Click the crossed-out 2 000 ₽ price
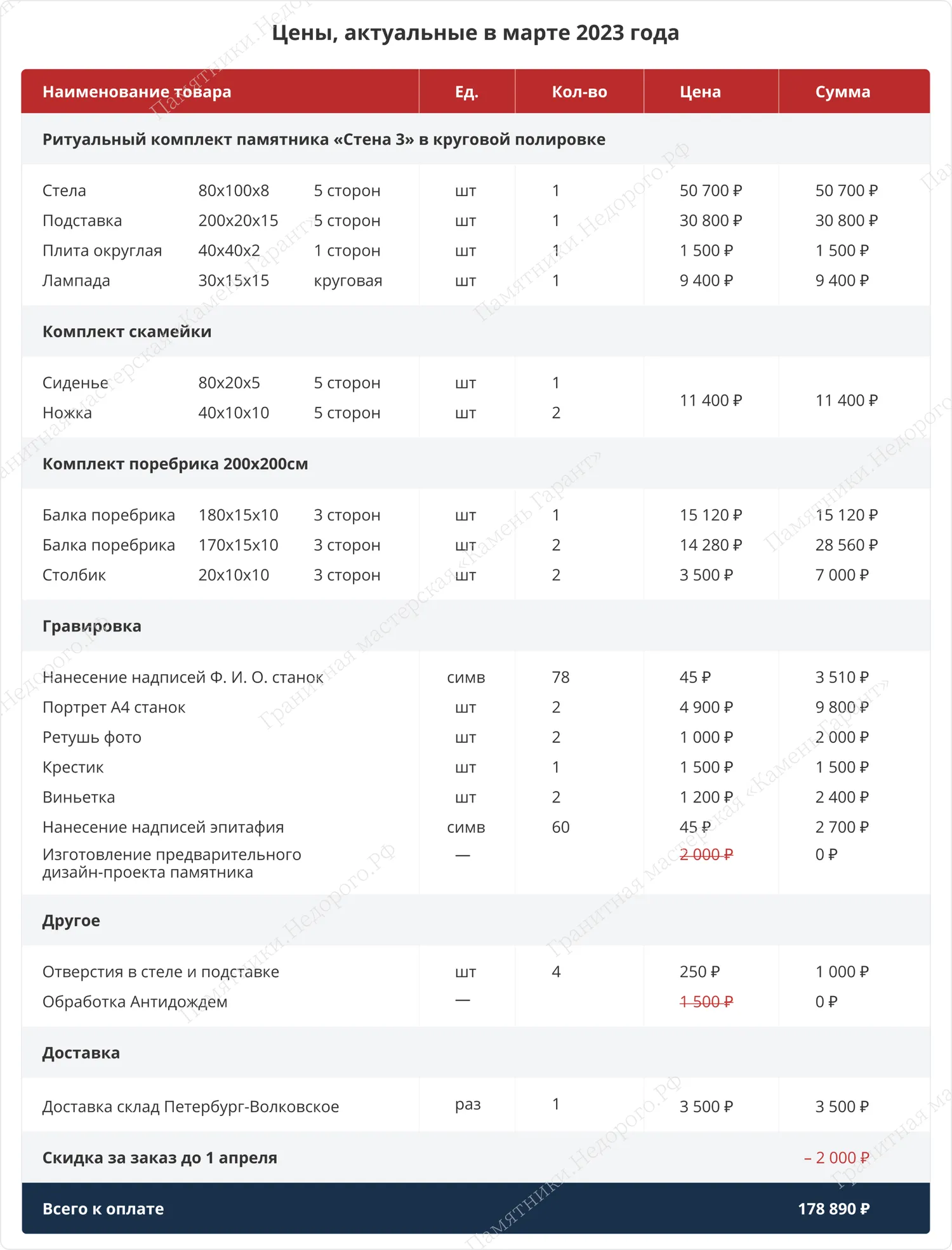Viewport: 952px width, 1250px height. coord(706,854)
